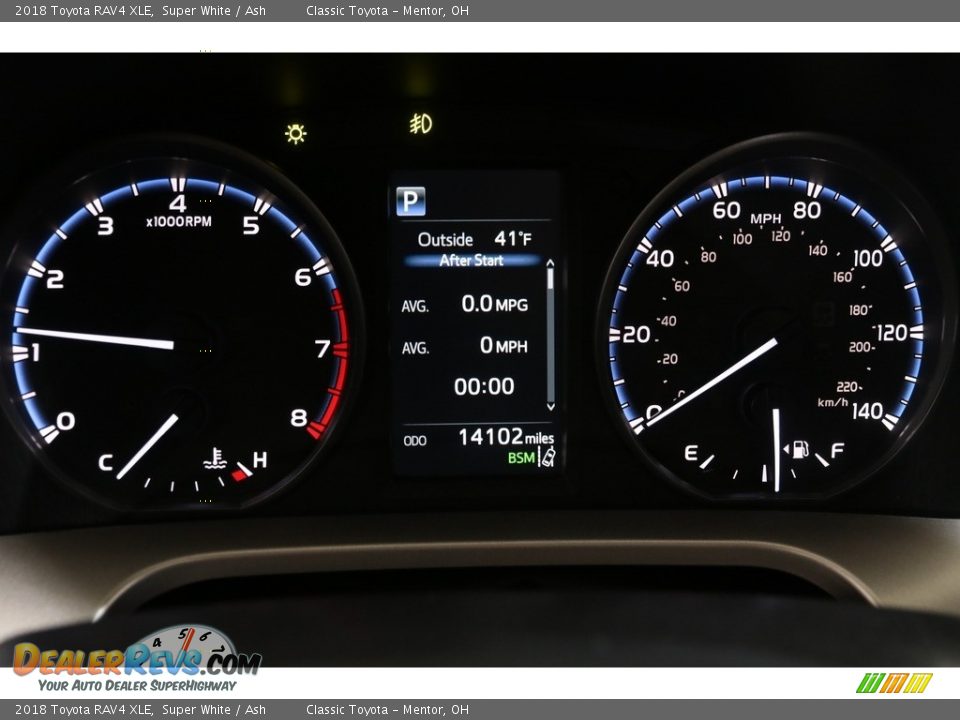This screenshot has width=960, height=720.
Task: Click the coolant temperature gauge needle
Action: pos(147,446)
